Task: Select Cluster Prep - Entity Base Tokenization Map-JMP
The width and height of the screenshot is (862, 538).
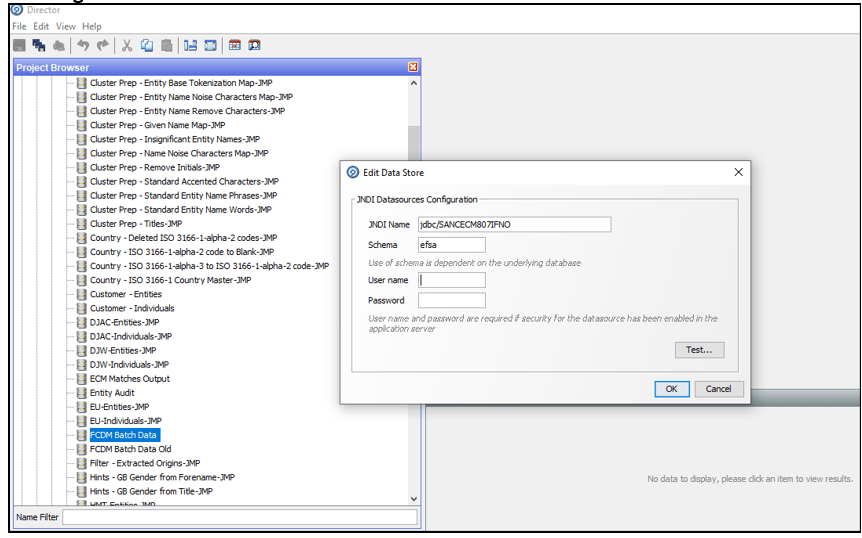Action: 181,83
